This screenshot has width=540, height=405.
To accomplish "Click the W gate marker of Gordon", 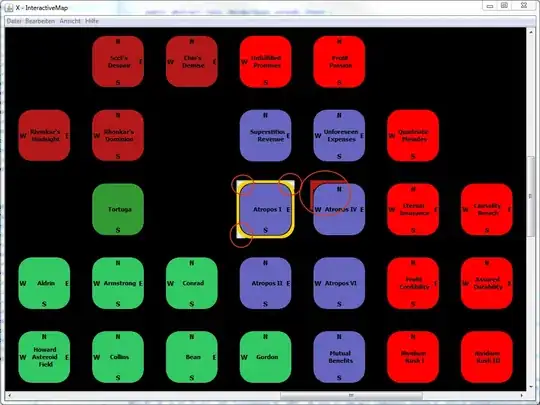I will click(x=244, y=357).
